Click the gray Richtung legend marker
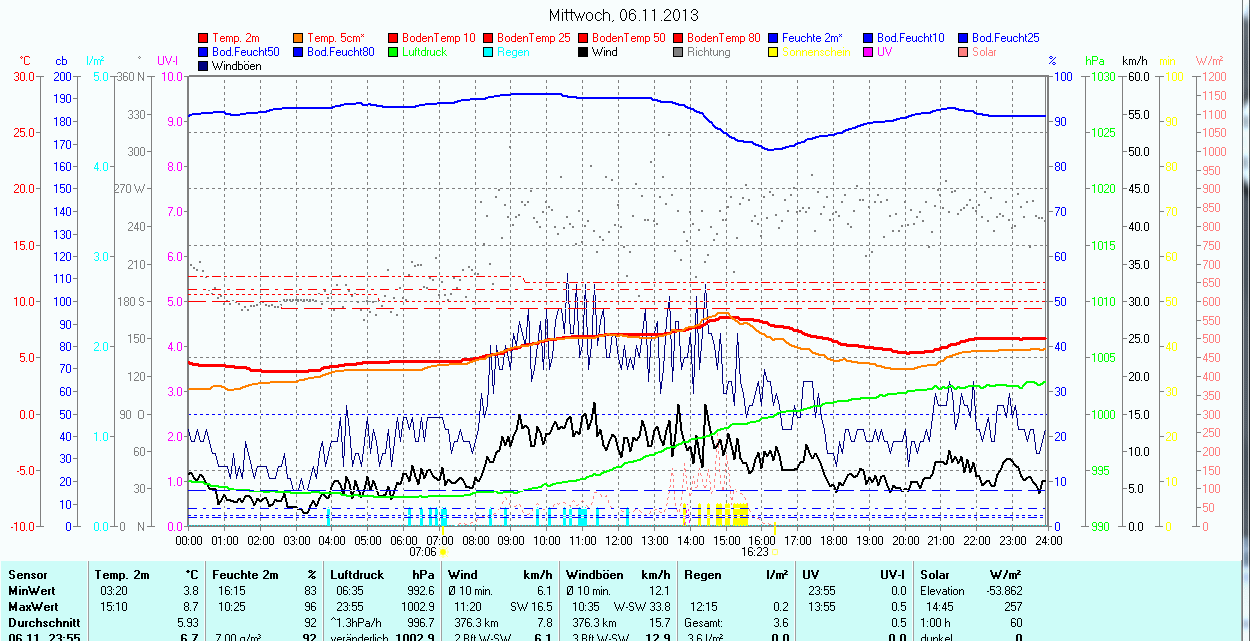Viewport: 1250px width, 641px height. click(x=679, y=52)
